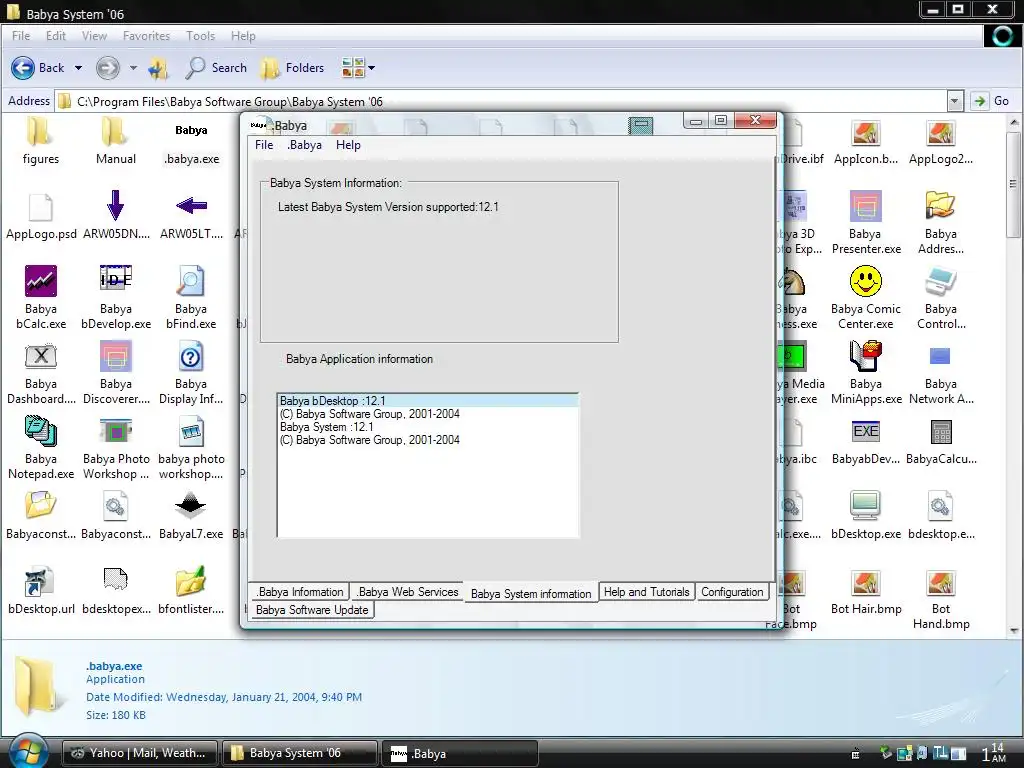Click the Search toolbar button
Image resolution: width=1024 pixels, height=768 pixels.
click(x=217, y=68)
